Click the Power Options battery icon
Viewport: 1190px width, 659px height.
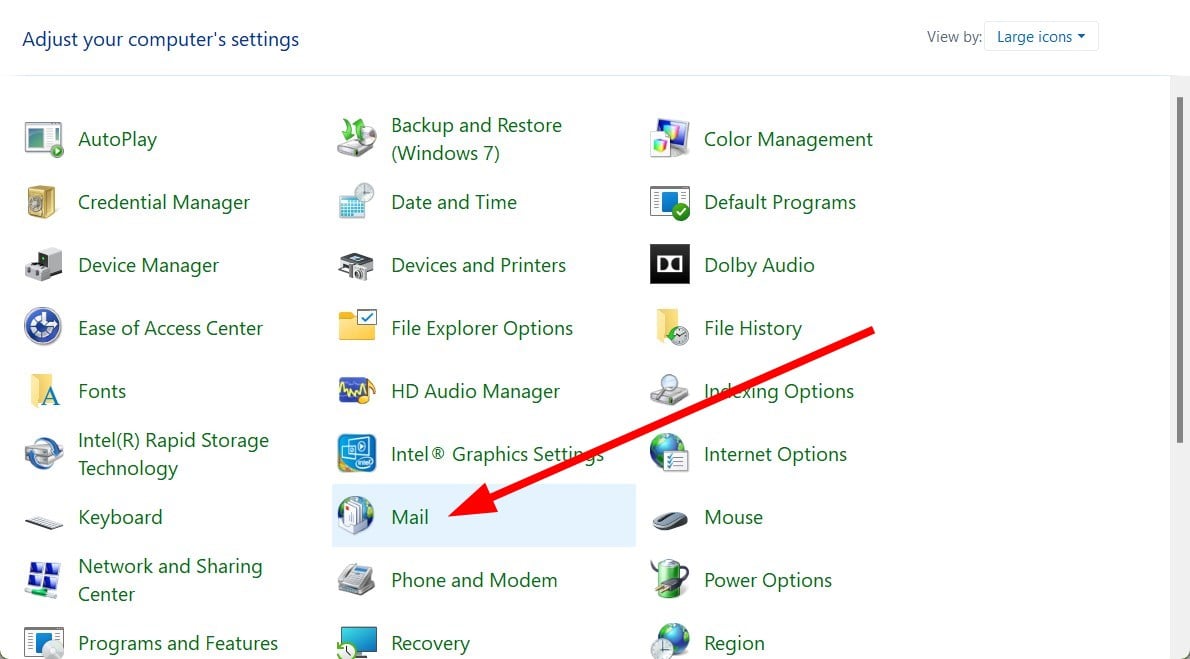(x=669, y=579)
